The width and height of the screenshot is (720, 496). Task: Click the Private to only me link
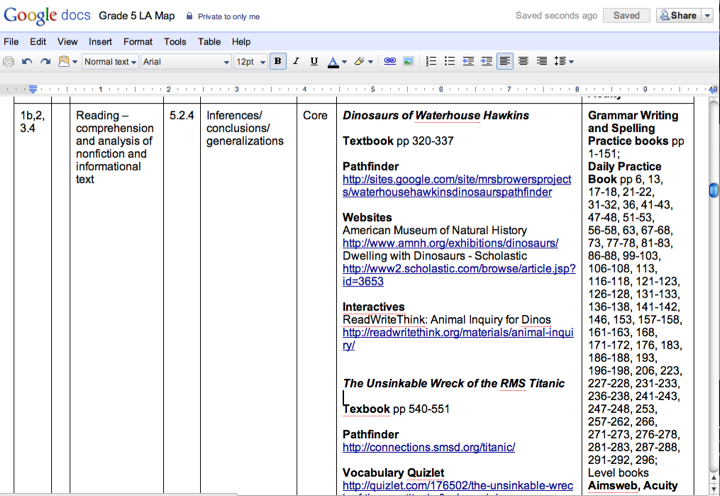(x=229, y=17)
